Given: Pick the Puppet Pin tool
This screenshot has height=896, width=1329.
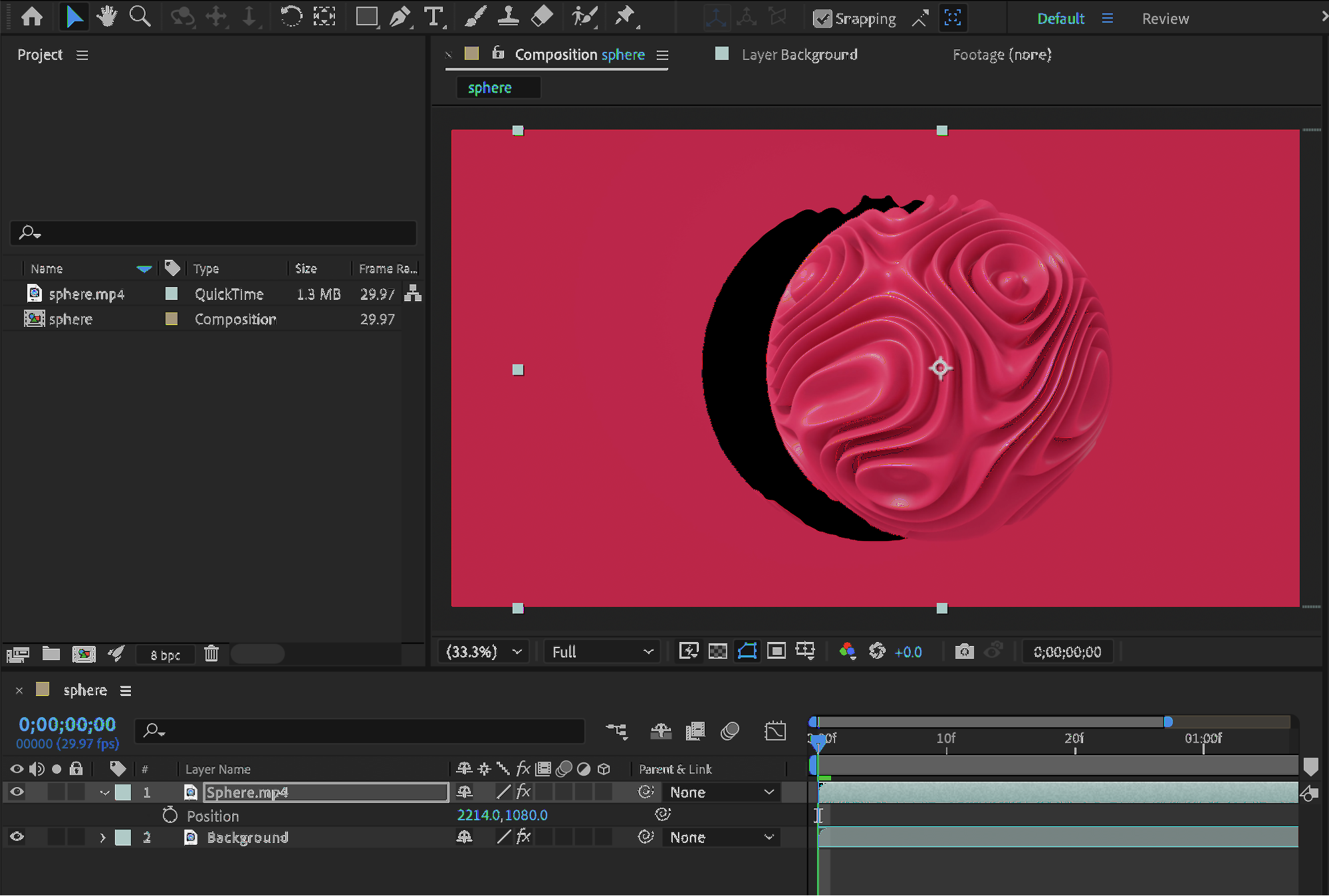Looking at the screenshot, I should [624, 17].
